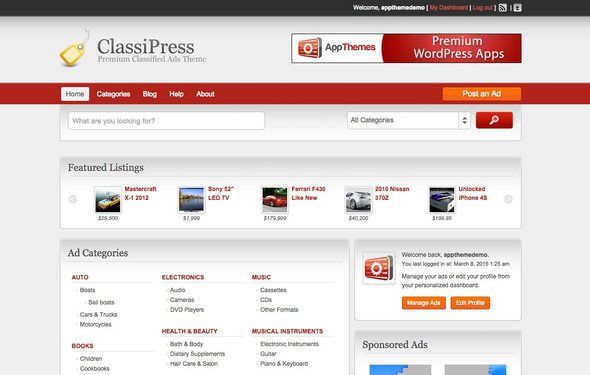
Task: Open the Cookbooks subcategory
Action: point(95,369)
